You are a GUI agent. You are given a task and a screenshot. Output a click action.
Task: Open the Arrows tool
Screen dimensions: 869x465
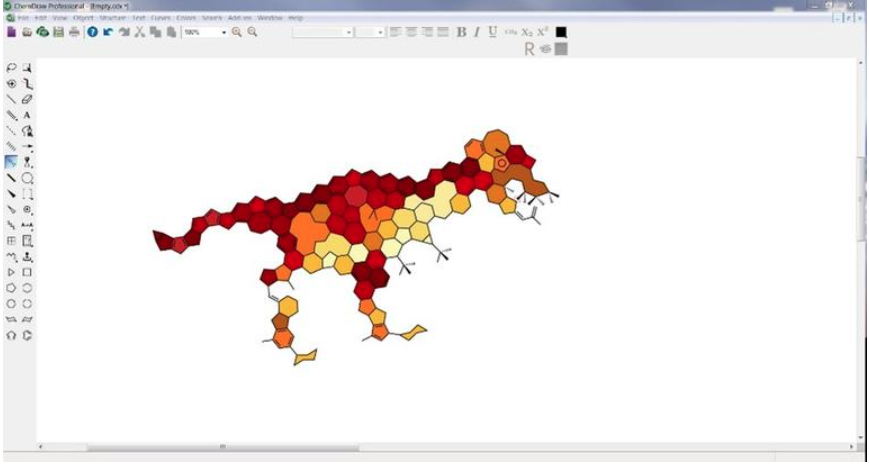coord(27,146)
